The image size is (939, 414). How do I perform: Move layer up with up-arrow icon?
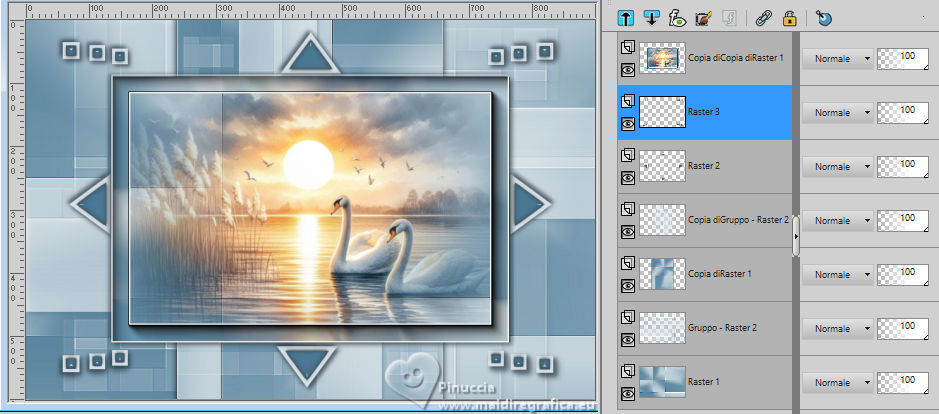click(626, 18)
